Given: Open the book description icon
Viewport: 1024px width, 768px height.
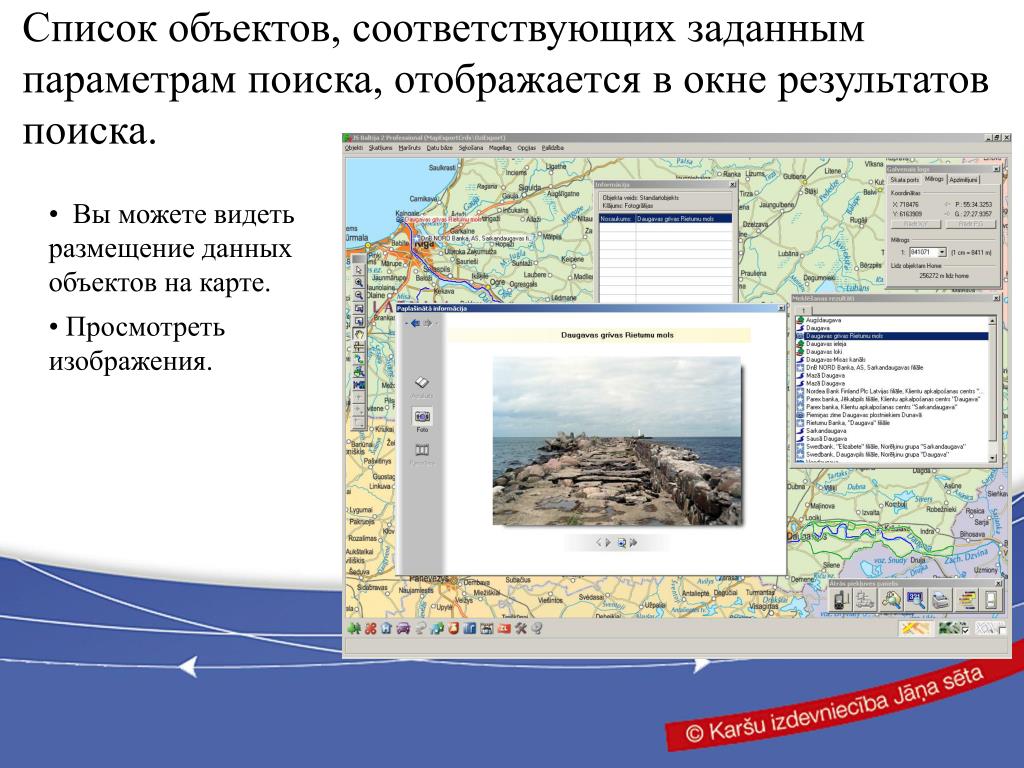Looking at the screenshot, I should (x=422, y=383).
